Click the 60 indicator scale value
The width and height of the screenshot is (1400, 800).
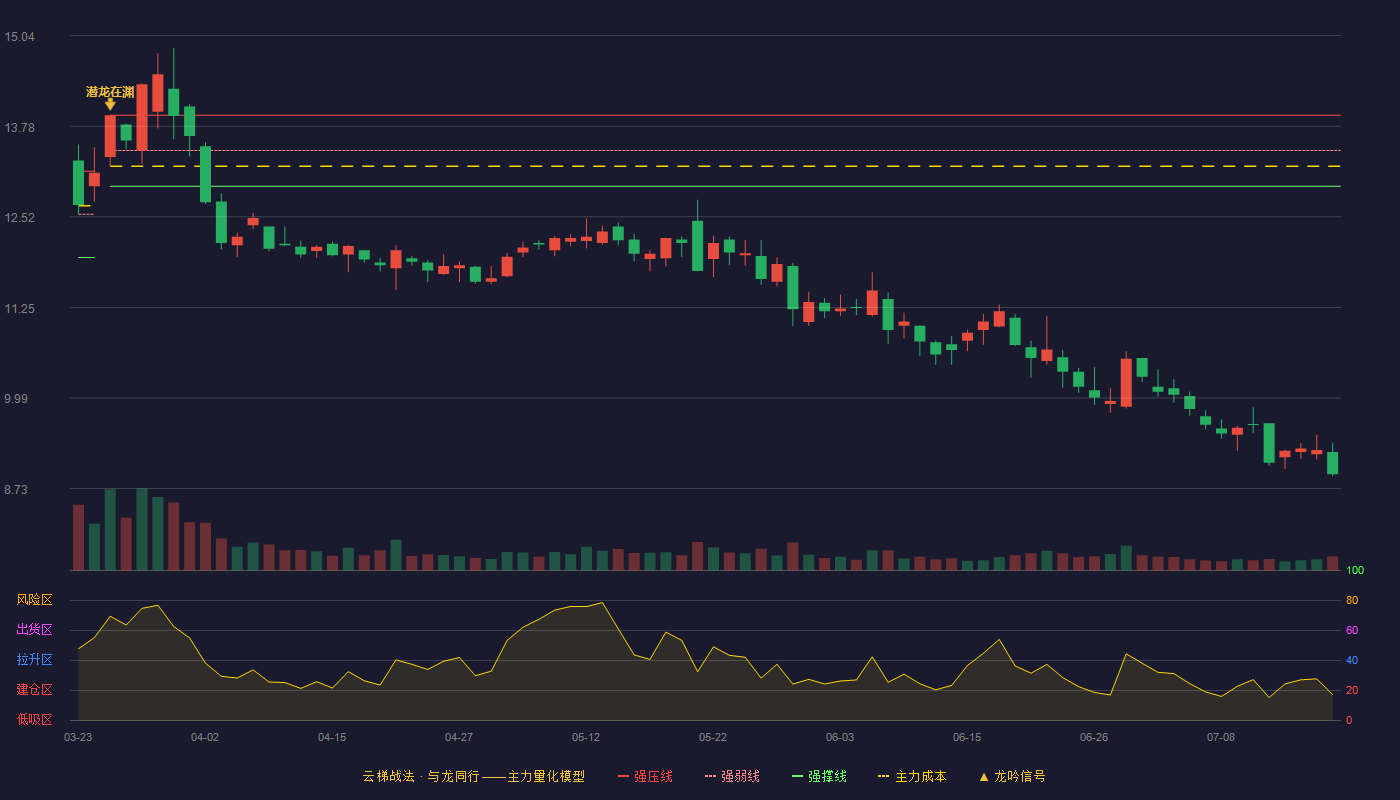(x=1352, y=630)
